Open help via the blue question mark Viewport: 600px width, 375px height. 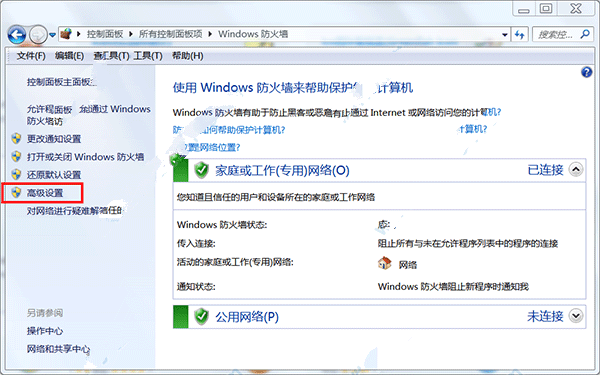point(586,72)
